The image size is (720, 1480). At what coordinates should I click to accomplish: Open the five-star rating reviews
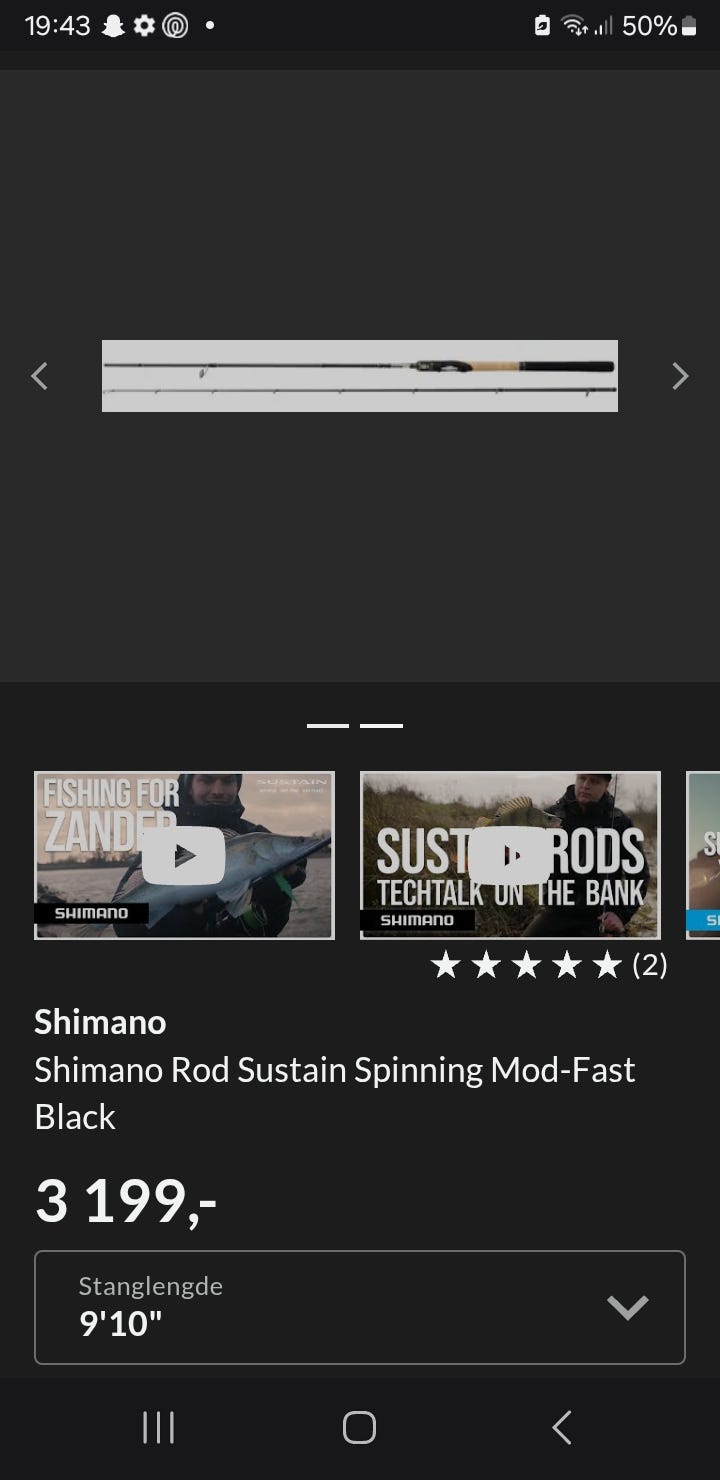pyautogui.click(x=527, y=965)
